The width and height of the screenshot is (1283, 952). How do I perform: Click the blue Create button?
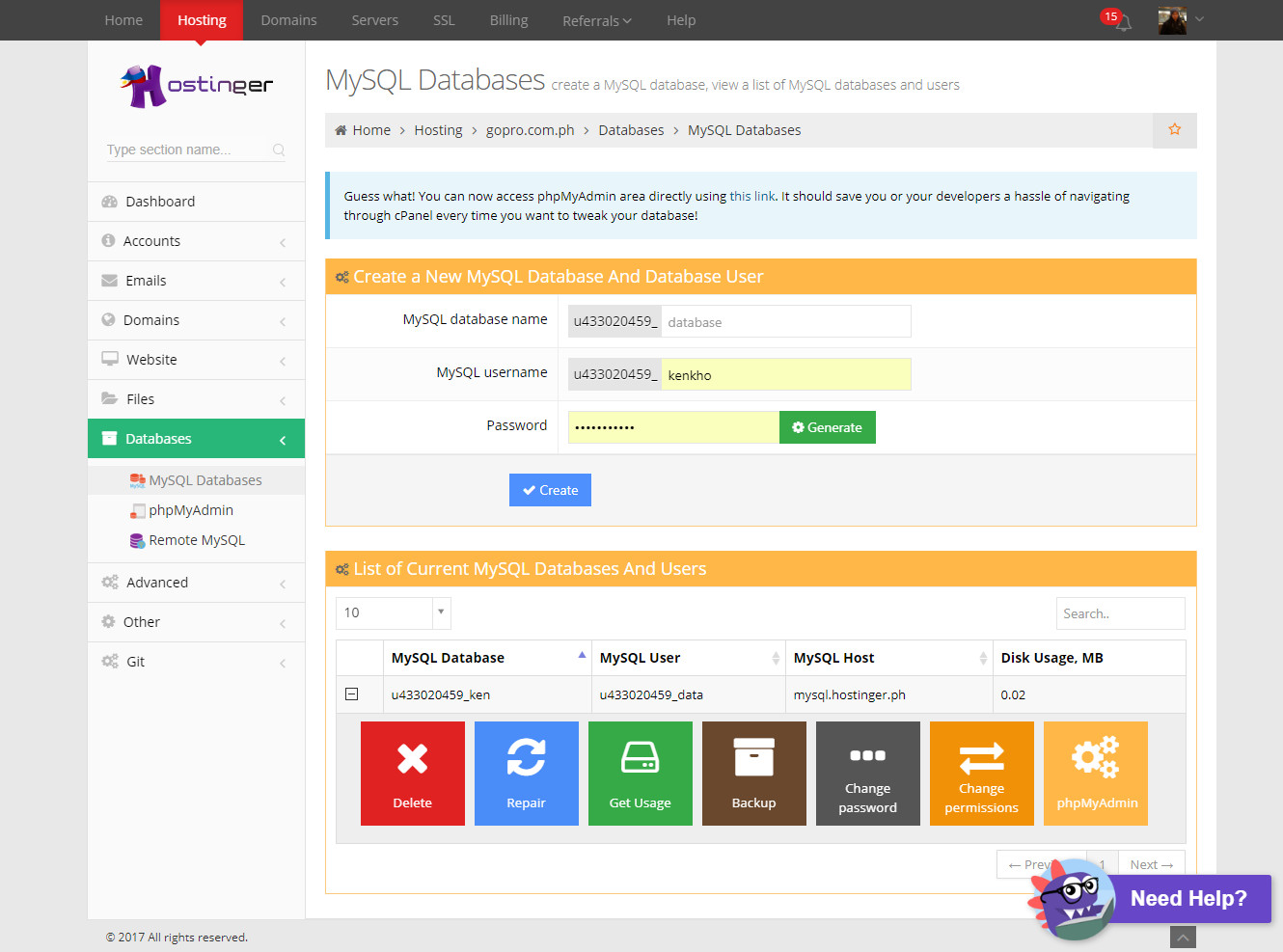tap(550, 490)
